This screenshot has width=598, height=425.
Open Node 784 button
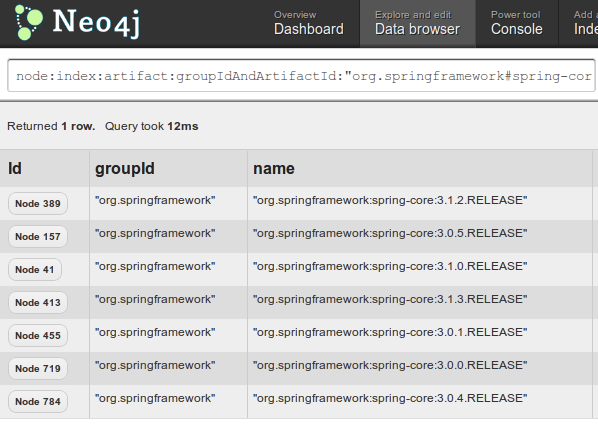click(x=38, y=402)
